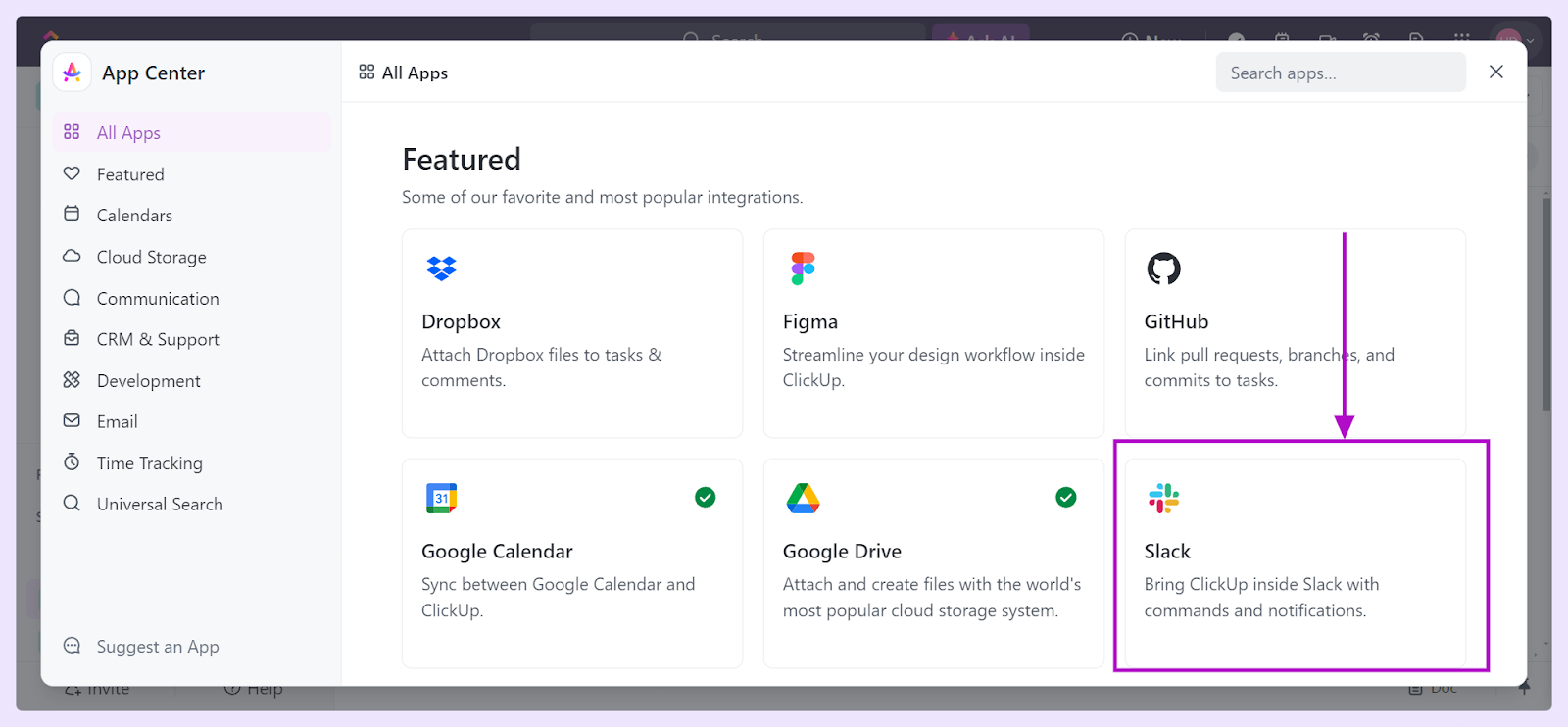Click the All Apps header grid icon
This screenshot has width=1568, height=727.
pyautogui.click(x=367, y=72)
